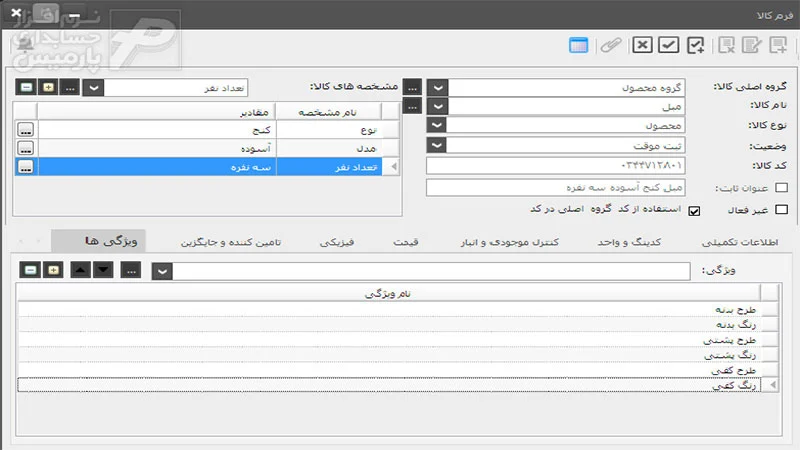Expand the ویژگی combo box arrow

coord(162,271)
